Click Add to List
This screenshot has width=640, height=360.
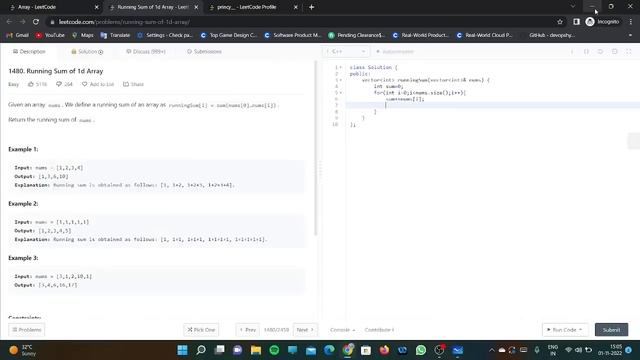pyautogui.click(x=98, y=84)
